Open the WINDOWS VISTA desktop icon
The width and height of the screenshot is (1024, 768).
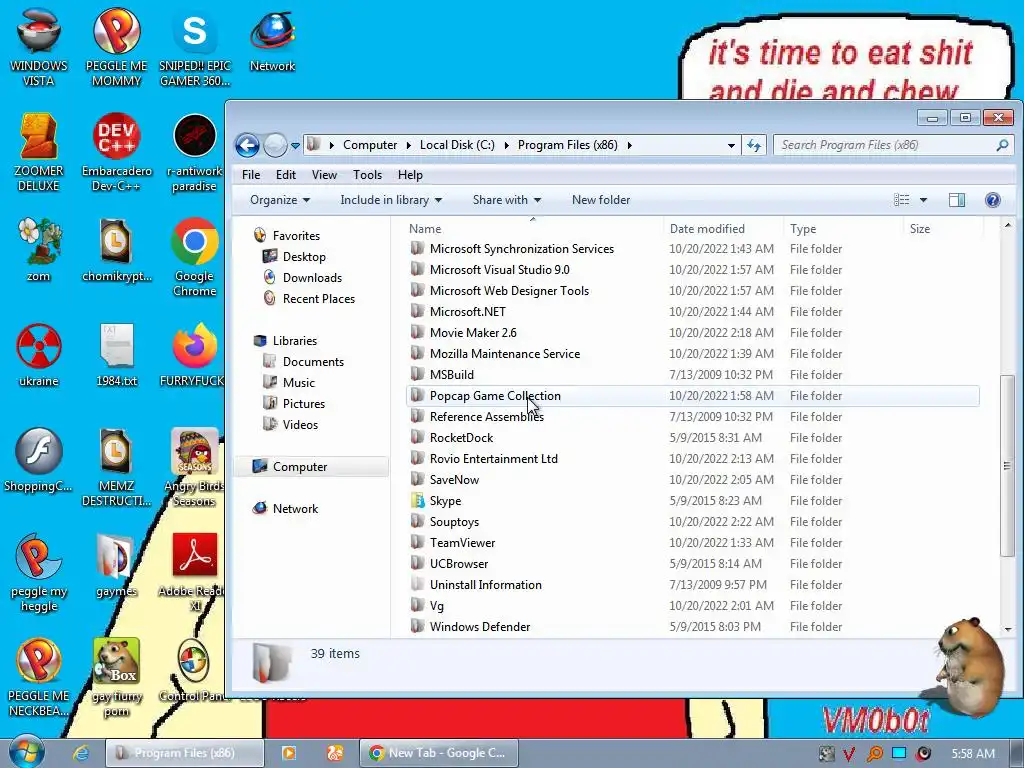click(x=39, y=46)
